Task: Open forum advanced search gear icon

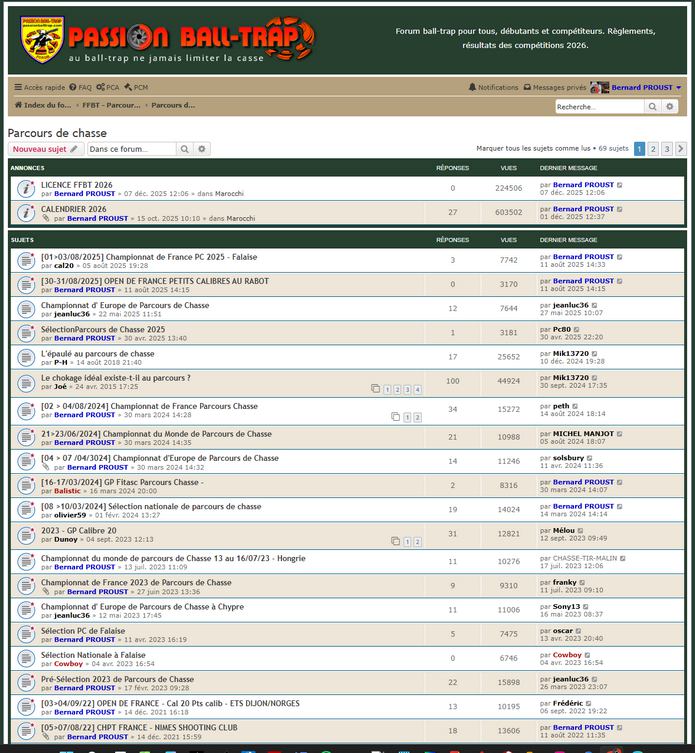Action: (x=202, y=149)
